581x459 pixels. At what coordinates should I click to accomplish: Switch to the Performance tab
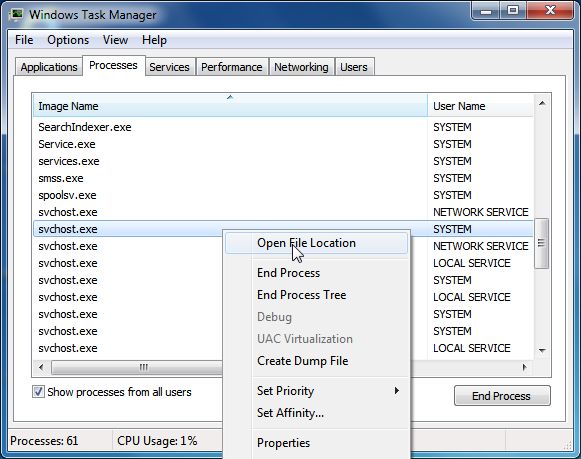pyautogui.click(x=232, y=67)
